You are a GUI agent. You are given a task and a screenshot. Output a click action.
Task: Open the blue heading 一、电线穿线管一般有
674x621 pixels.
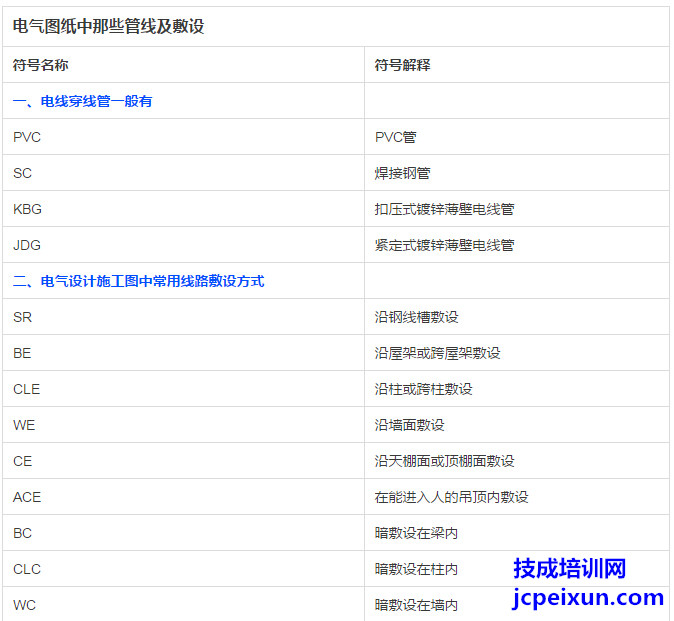[x=82, y=101]
